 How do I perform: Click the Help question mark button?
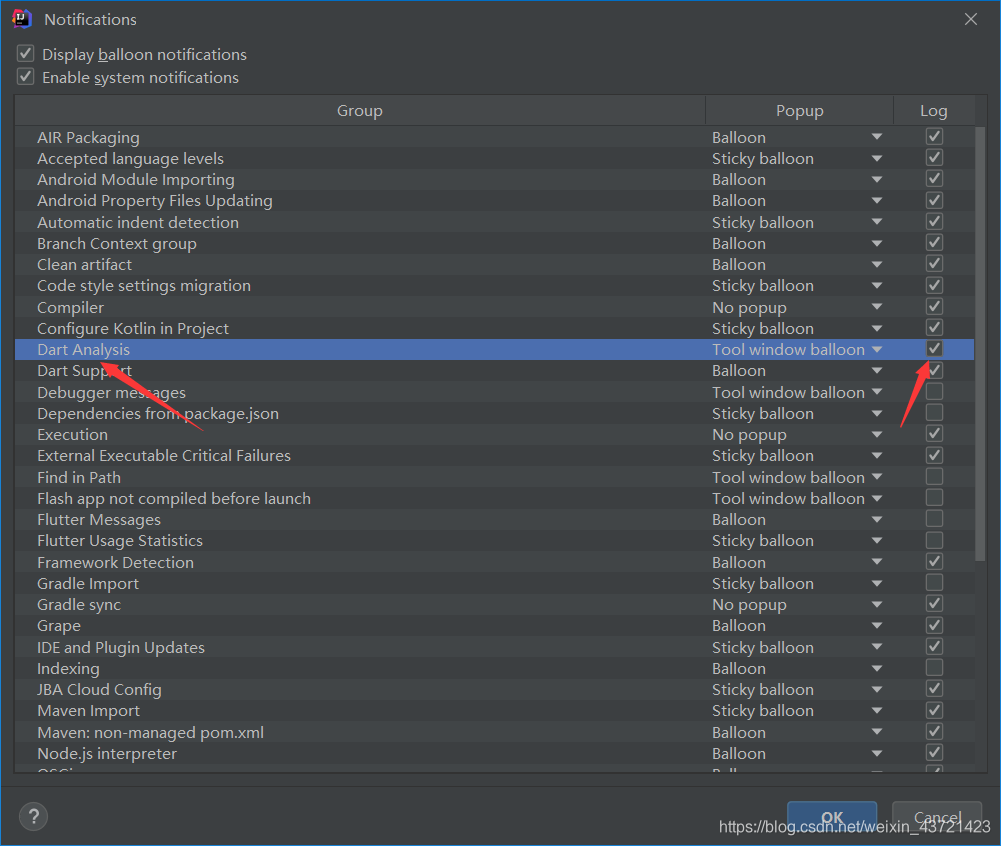pyautogui.click(x=33, y=817)
